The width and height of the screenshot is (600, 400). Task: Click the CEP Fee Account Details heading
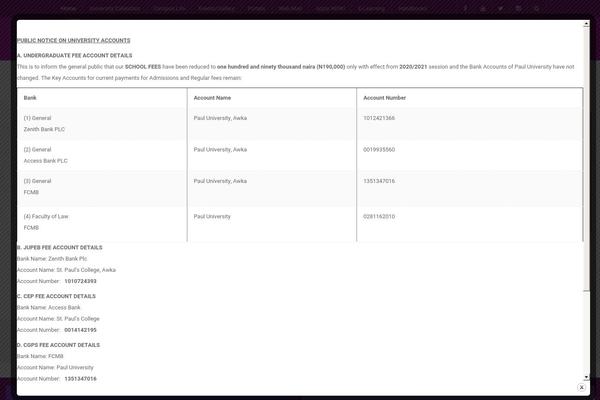pyautogui.click(x=56, y=296)
